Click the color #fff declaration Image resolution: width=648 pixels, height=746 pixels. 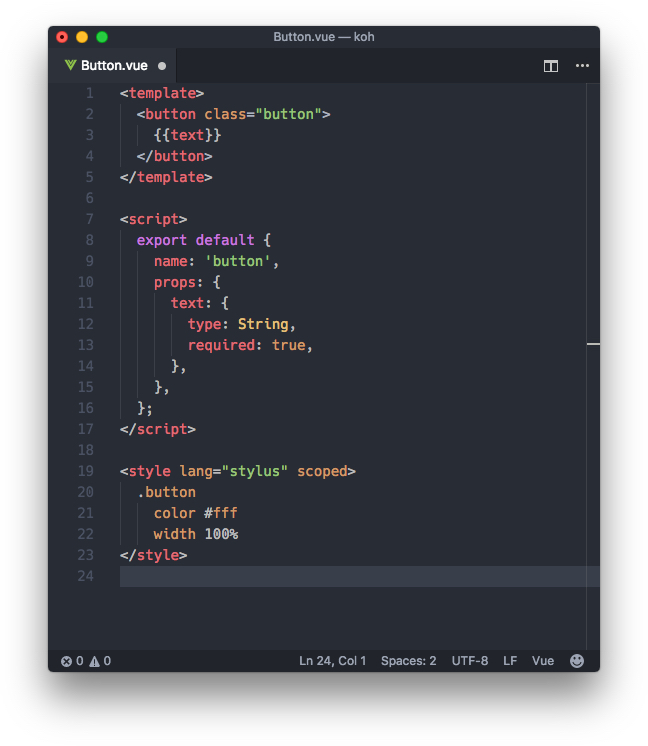coord(196,513)
